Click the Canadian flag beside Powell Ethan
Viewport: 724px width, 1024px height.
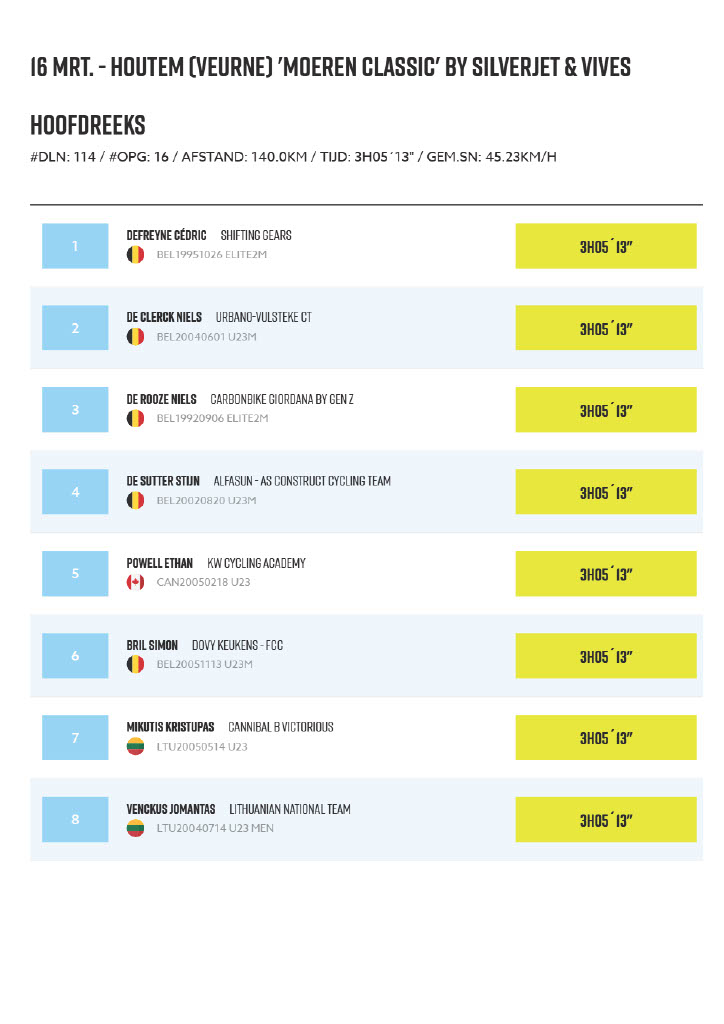[x=135, y=583]
